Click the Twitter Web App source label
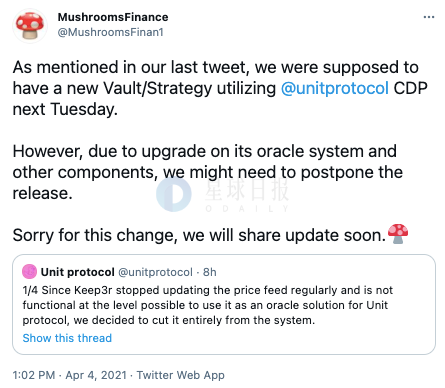This screenshot has height=388, width=445. tap(181, 375)
